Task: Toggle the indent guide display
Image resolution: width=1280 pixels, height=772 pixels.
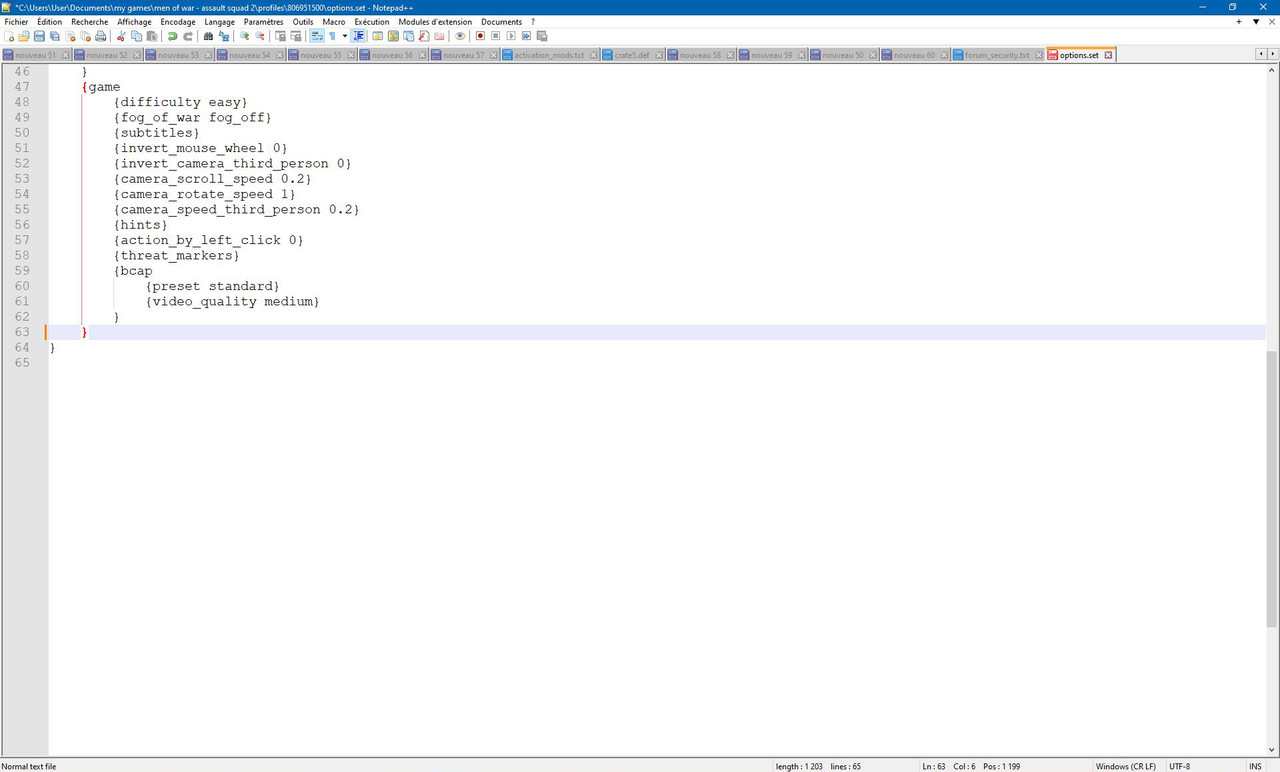Action: click(359, 36)
